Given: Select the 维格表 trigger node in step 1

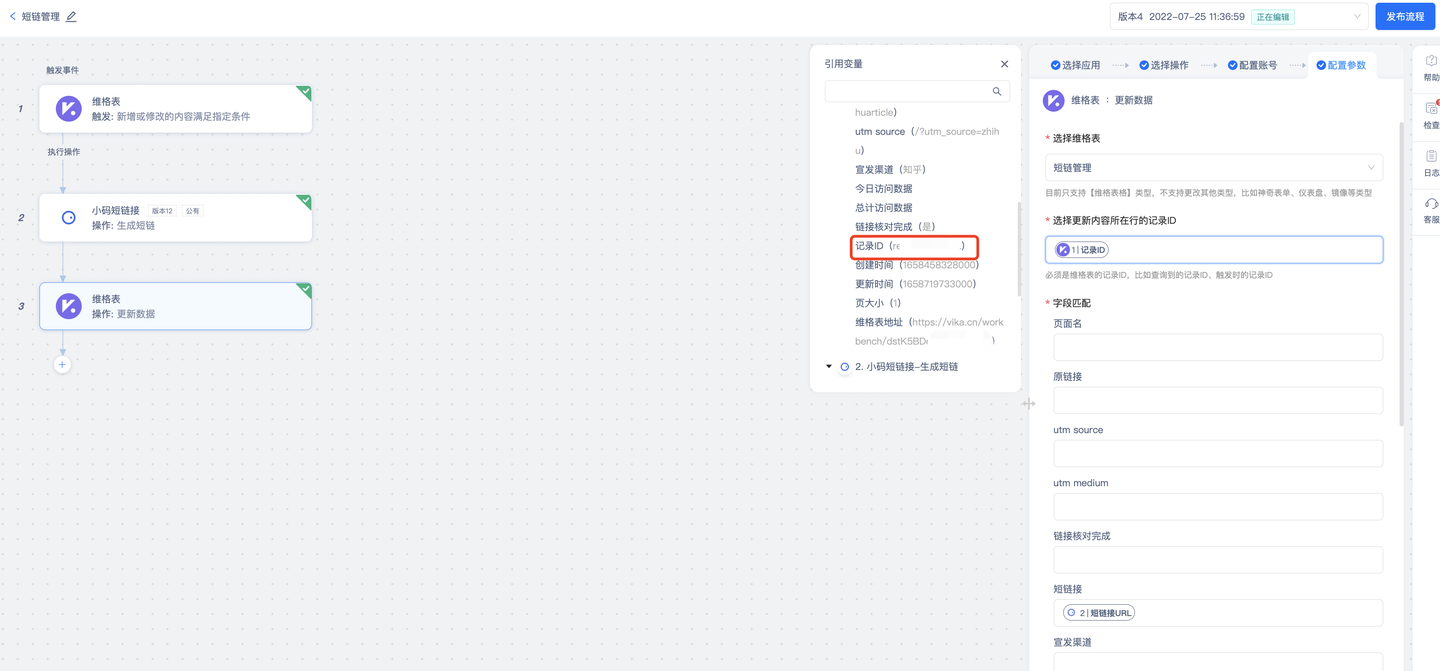Looking at the screenshot, I should (x=176, y=109).
